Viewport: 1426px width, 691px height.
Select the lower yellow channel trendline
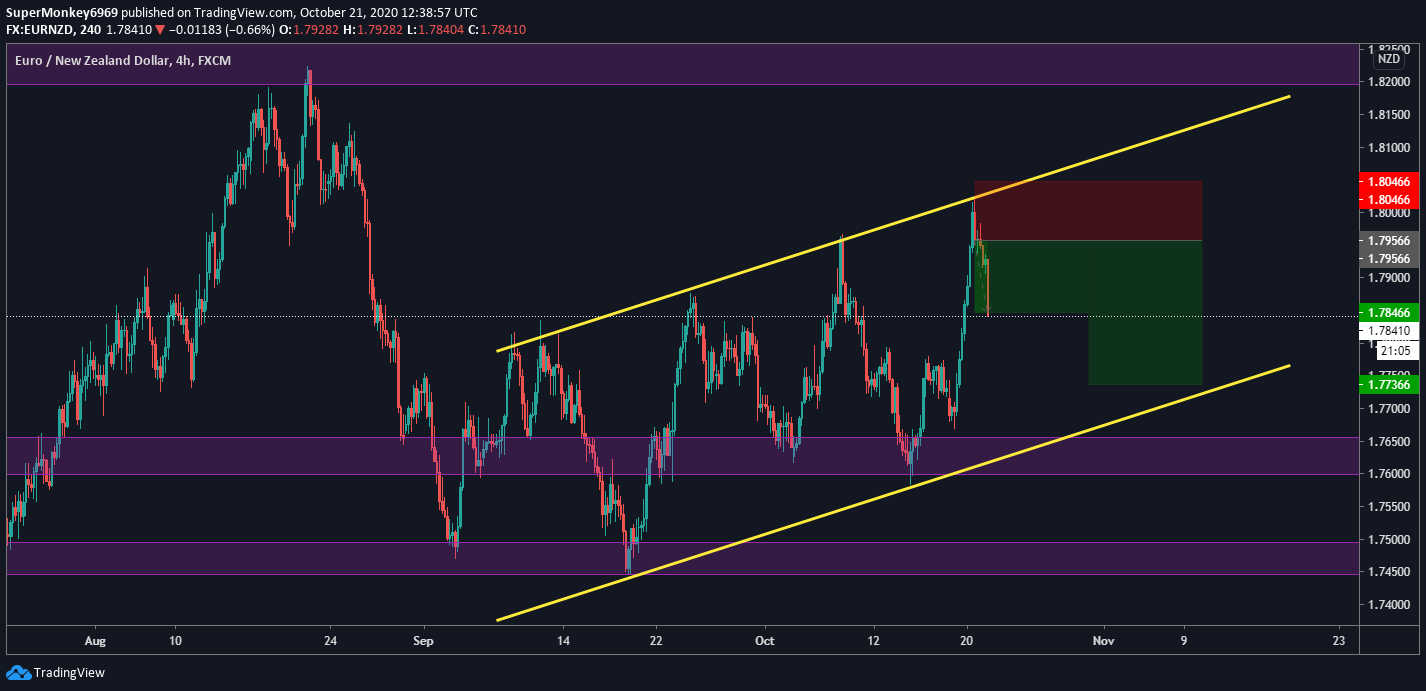point(893,493)
